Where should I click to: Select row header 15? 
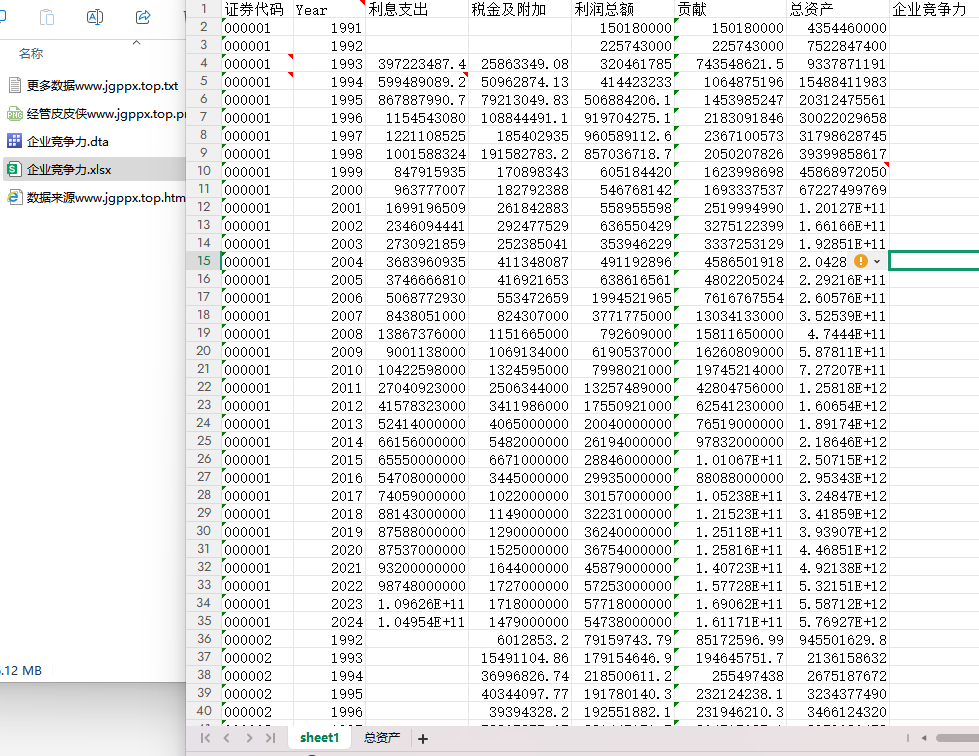point(204,261)
